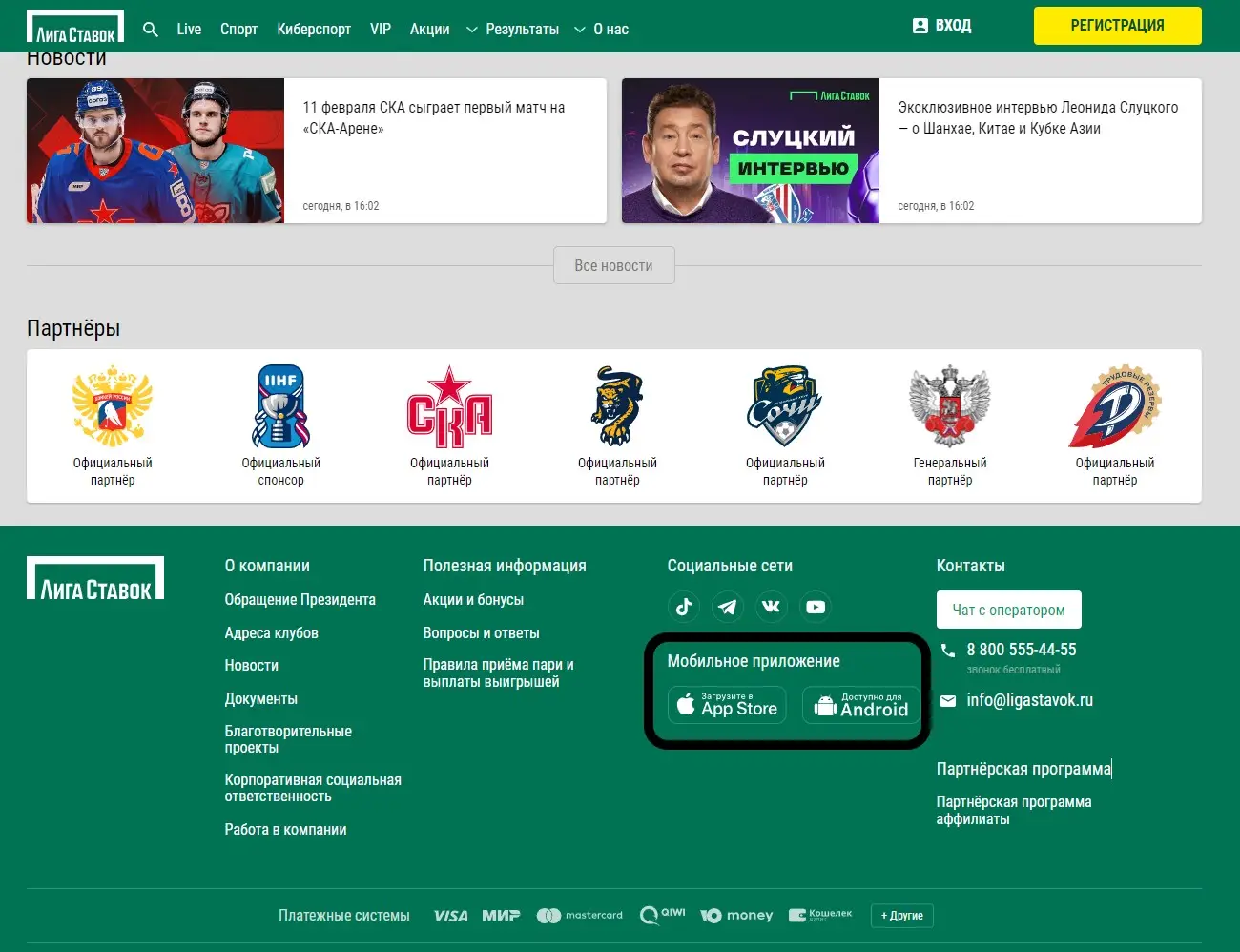Screen dimensions: 1240x952
Task: Expand the Результаты dropdown menu
Action: point(512,30)
